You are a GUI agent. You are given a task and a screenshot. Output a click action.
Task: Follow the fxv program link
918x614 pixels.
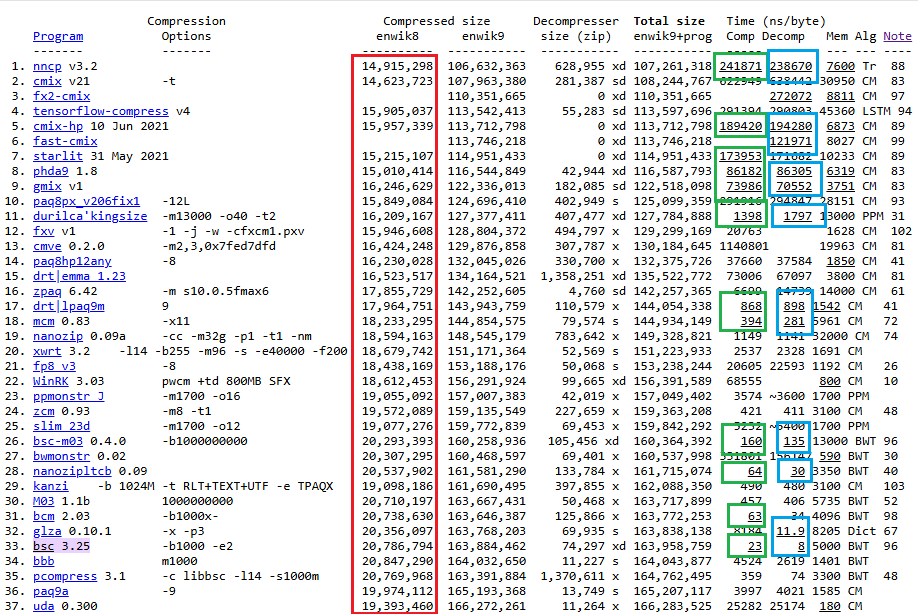pyautogui.click(x=44, y=231)
